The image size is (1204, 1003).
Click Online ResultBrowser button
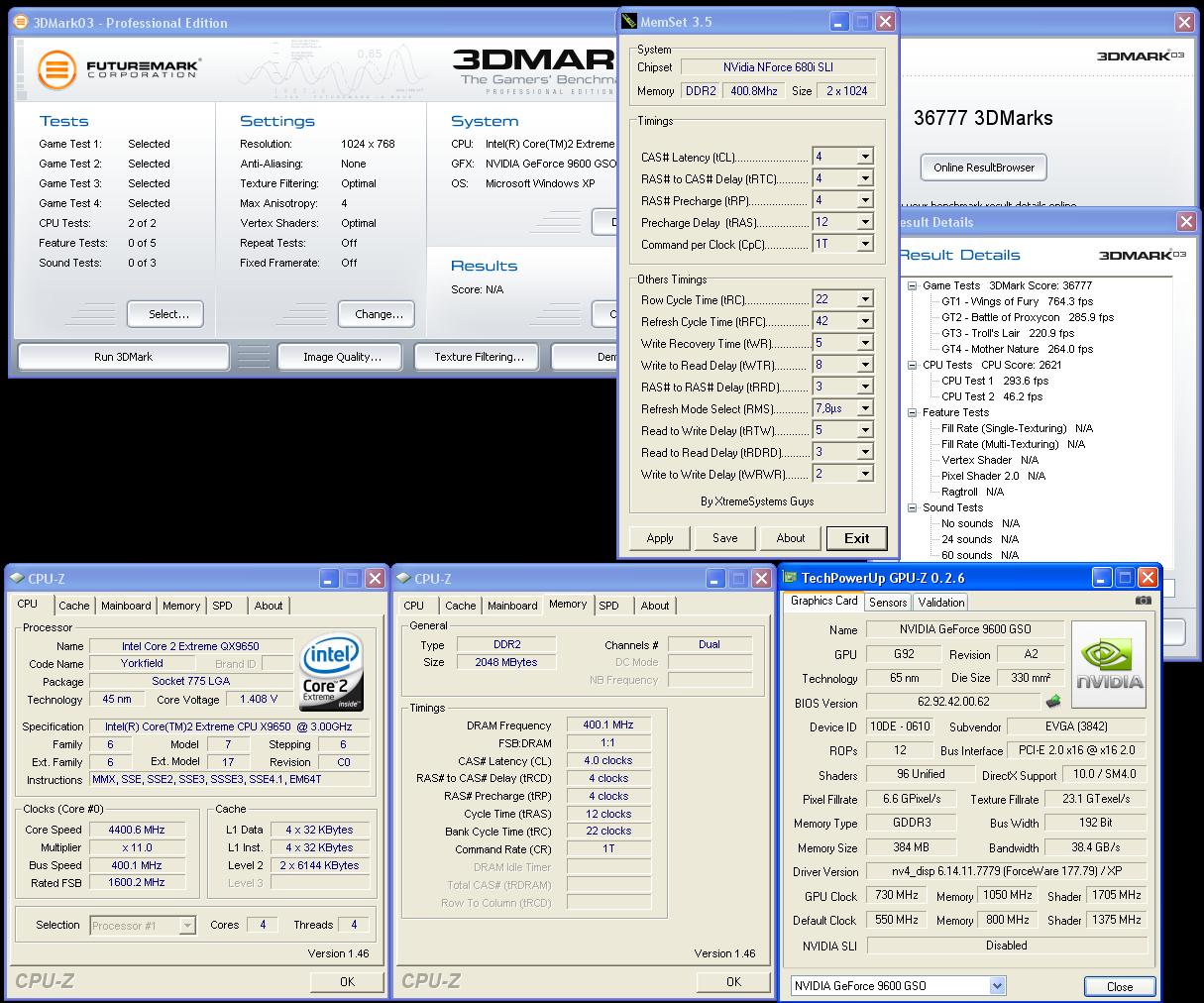click(x=983, y=167)
